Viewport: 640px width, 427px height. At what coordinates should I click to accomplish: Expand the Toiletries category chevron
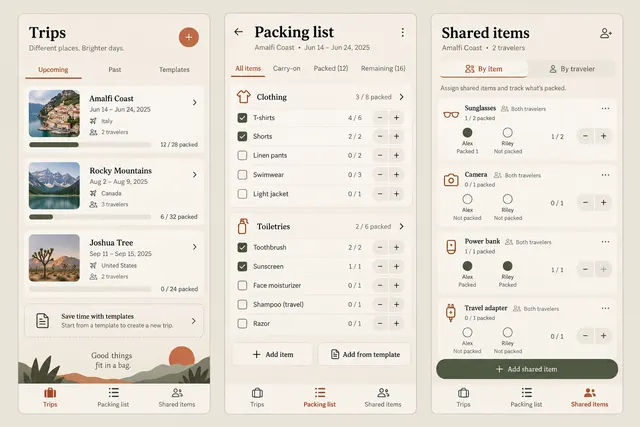point(402,226)
